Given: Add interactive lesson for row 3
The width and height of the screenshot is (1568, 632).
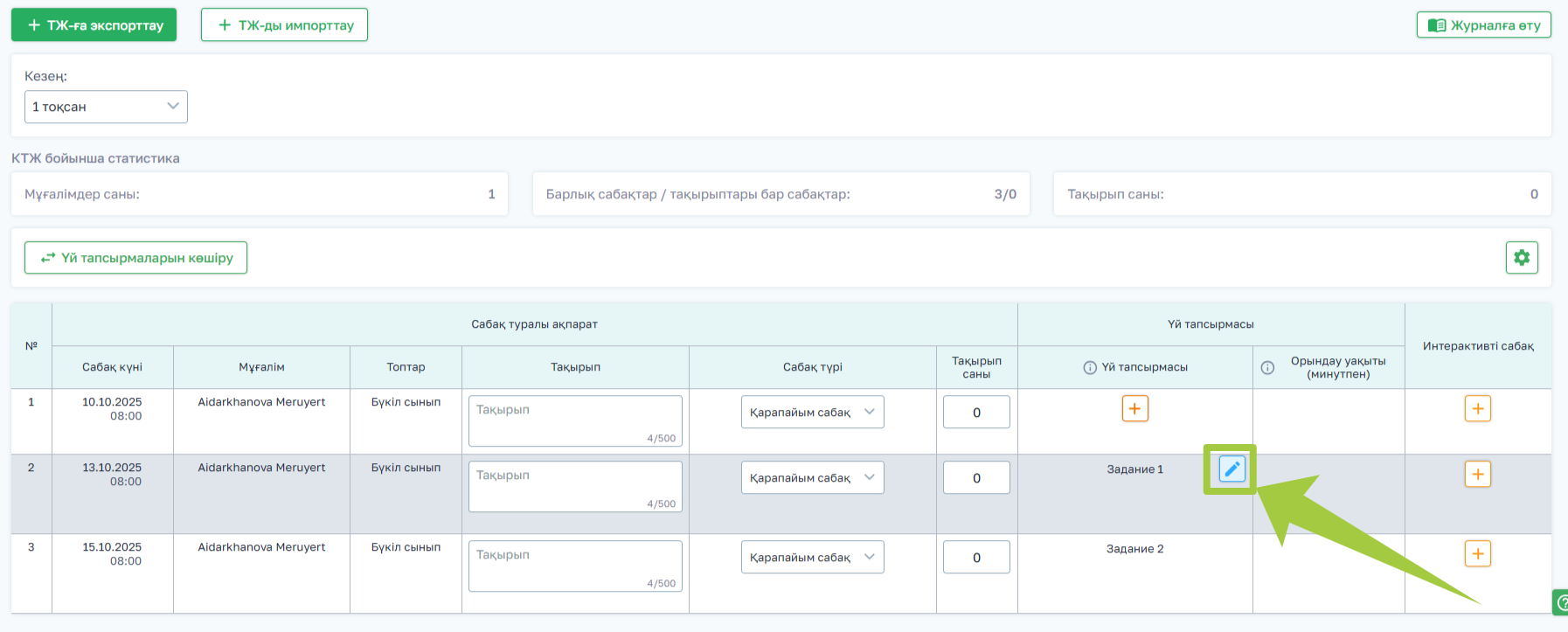Looking at the screenshot, I should 1477,554.
